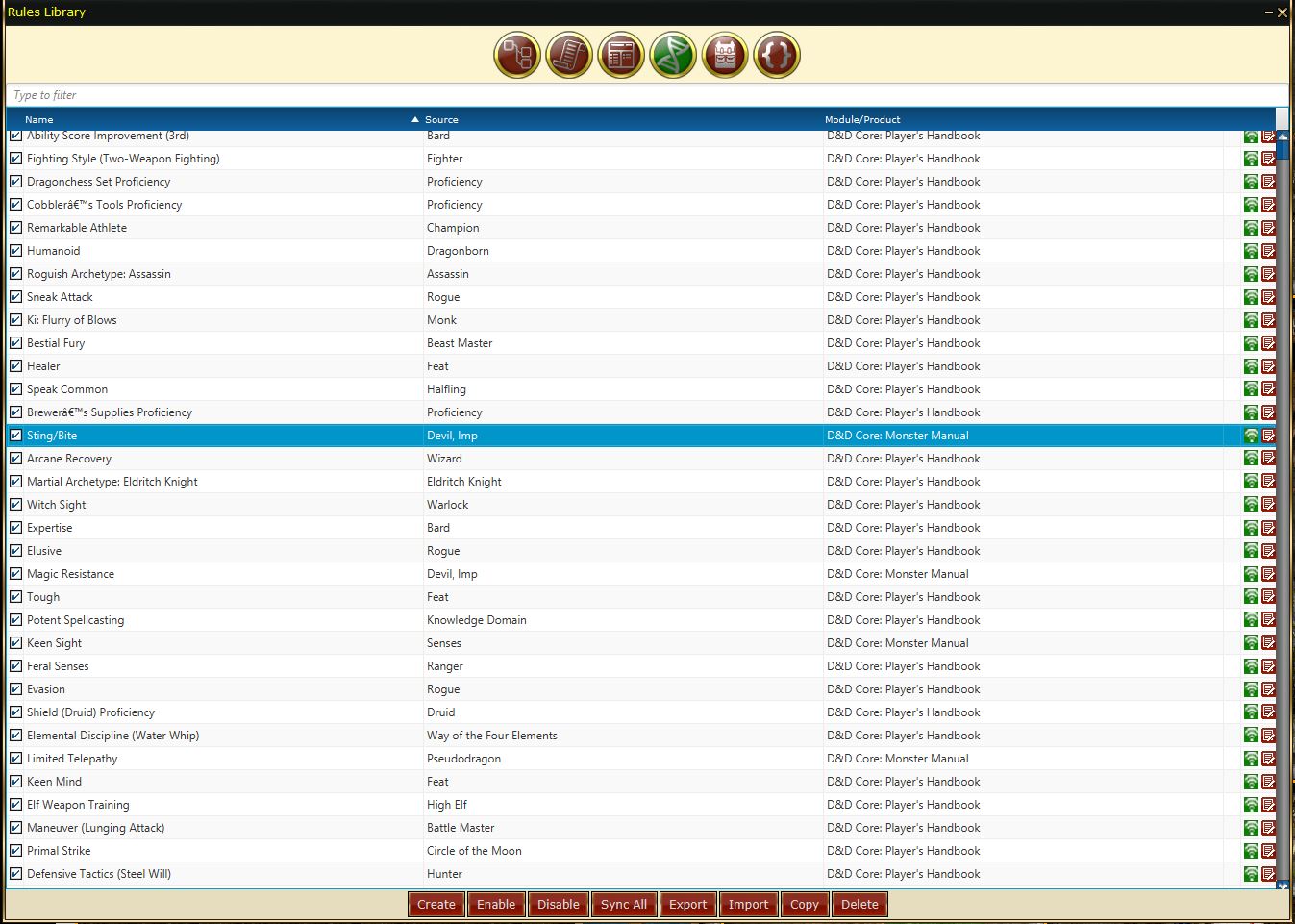Image resolution: width=1295 pixels, height=924 pixels.
Task: Click red edit icon for Tough row
Action: click(x=1268, y=597)
